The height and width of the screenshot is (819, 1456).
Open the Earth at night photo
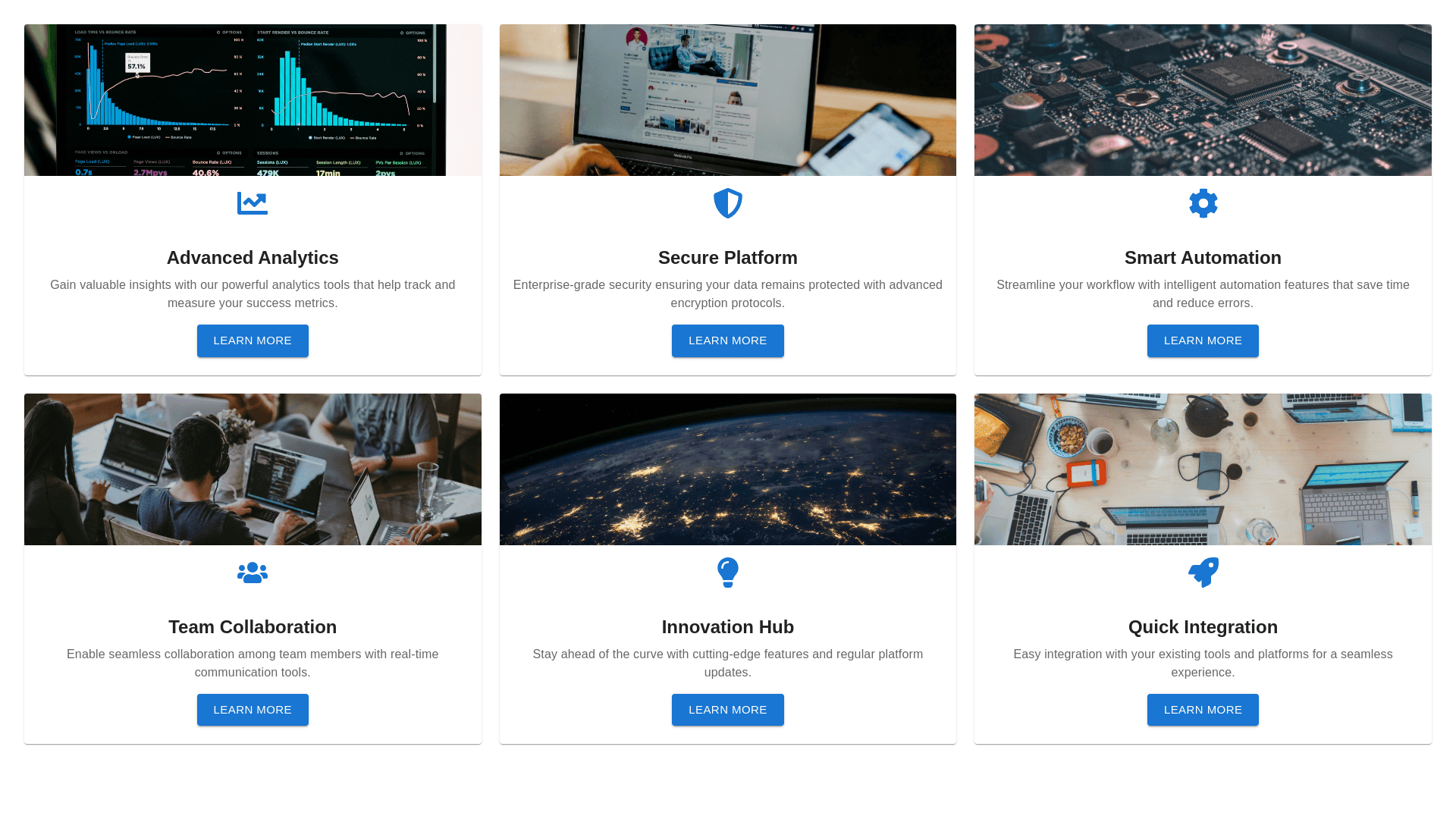pyautogui.click(x=727, y=469)
